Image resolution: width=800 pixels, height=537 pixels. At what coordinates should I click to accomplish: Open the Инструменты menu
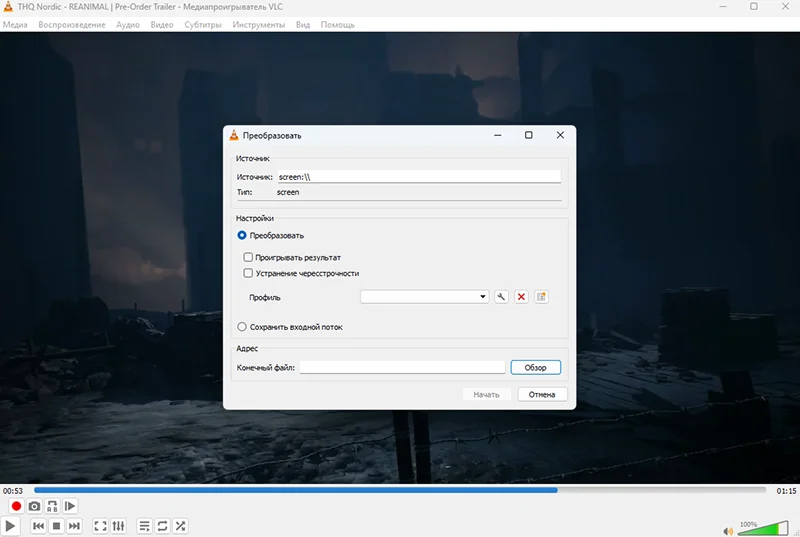259,24
